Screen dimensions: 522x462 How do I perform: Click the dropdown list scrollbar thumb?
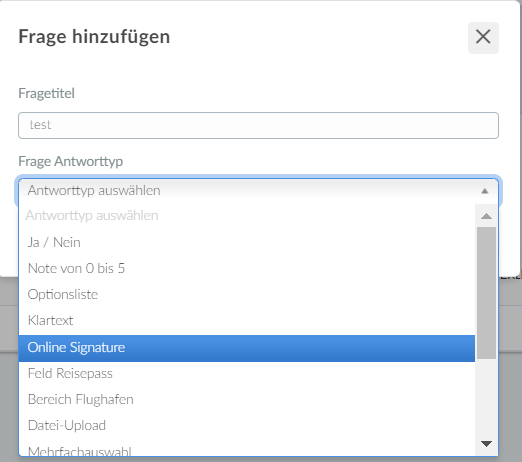(486, 293)
